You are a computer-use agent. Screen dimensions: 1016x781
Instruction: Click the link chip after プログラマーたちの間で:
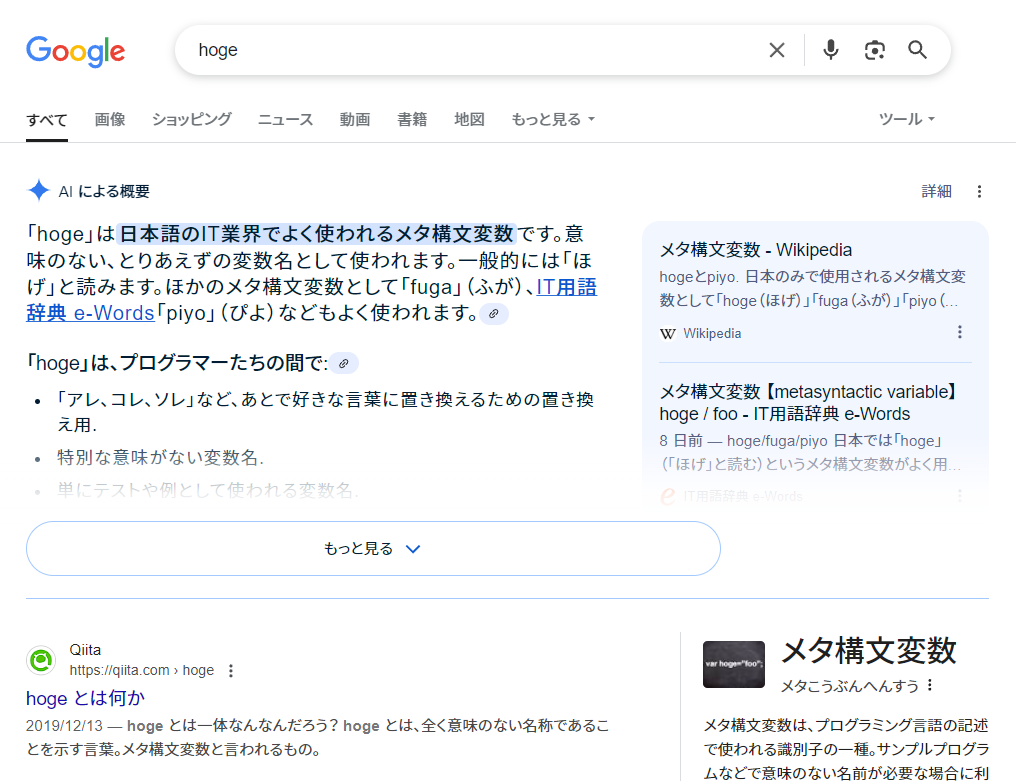pyautogui.click(x=344, y=364)
